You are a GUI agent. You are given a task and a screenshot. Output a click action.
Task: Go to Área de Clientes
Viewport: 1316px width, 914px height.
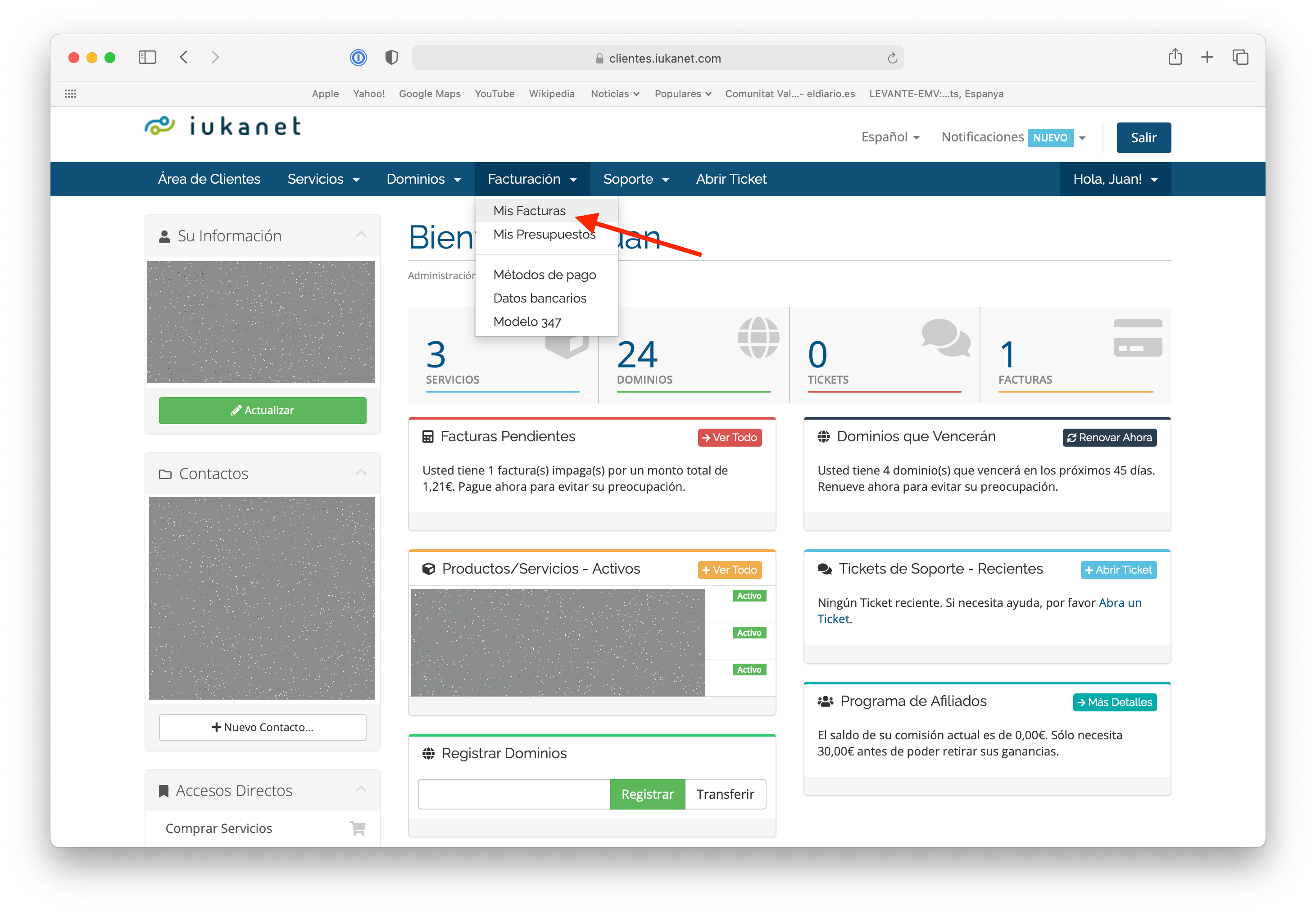point(209,179)
